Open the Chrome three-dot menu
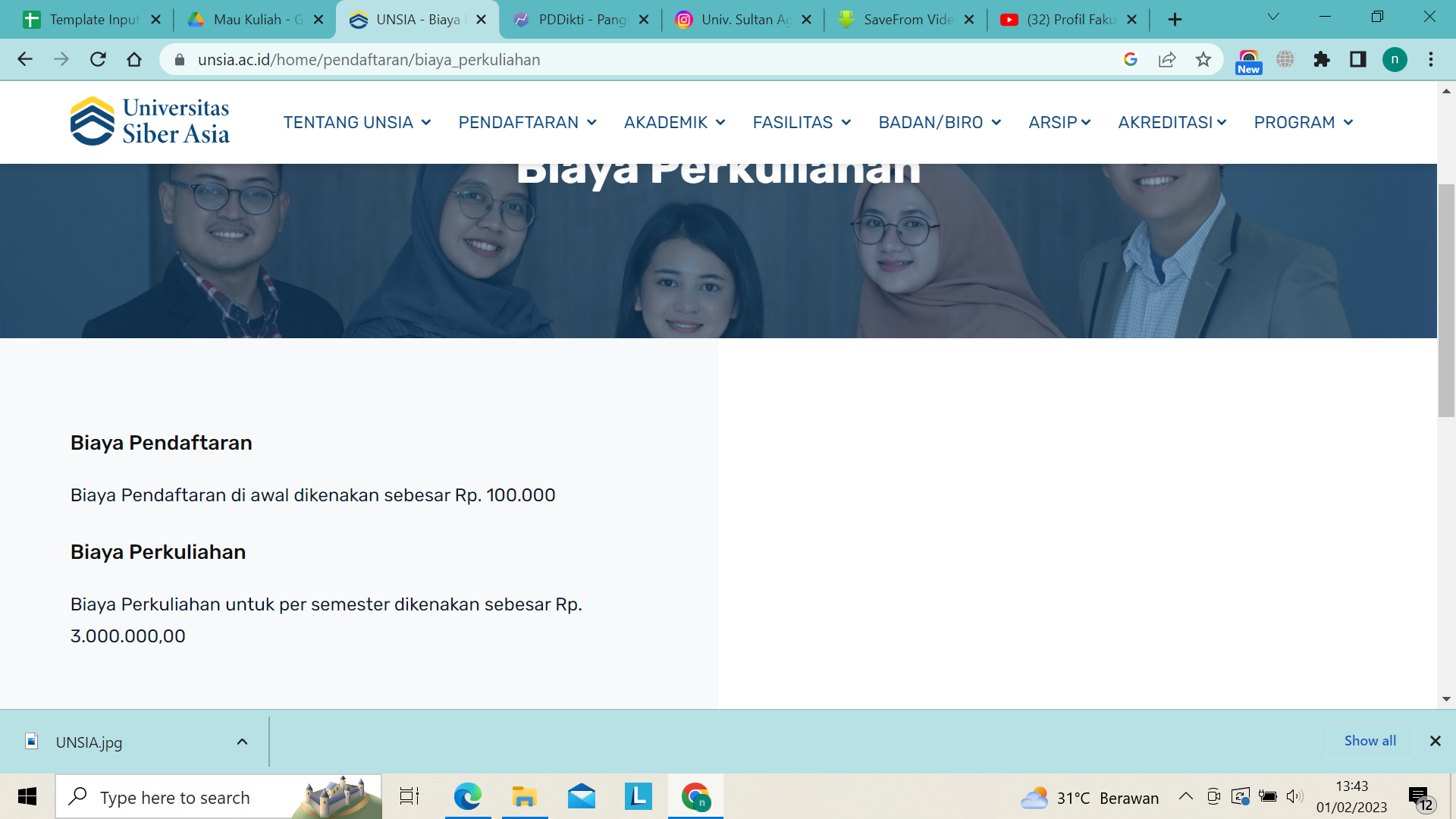The height and width of the screenshot is (819, 1456). click(1431, 59)
